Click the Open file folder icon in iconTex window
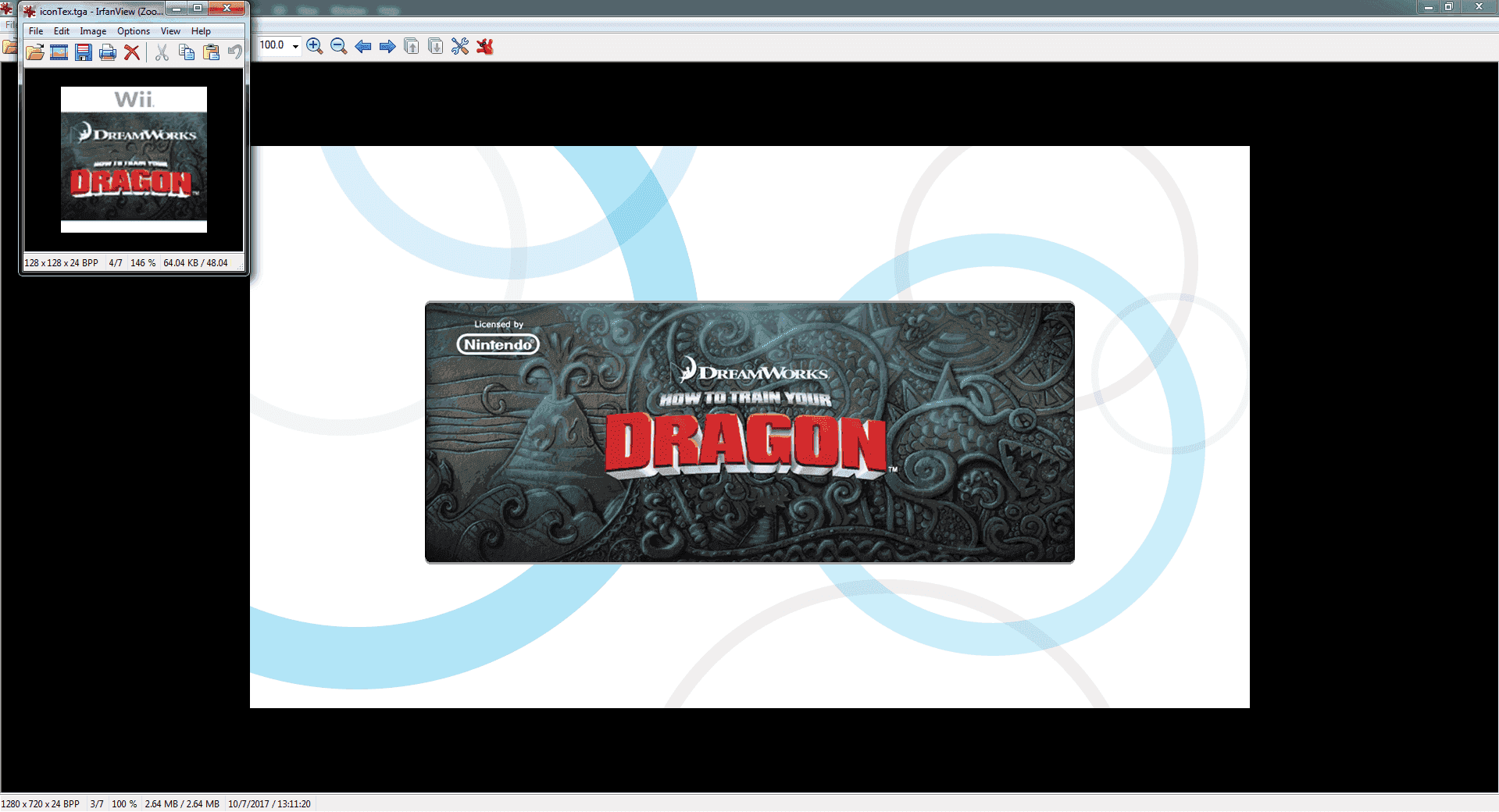The width and height of the screenshot is (1499, 812). pyautogui.click(x=34, y=52)
